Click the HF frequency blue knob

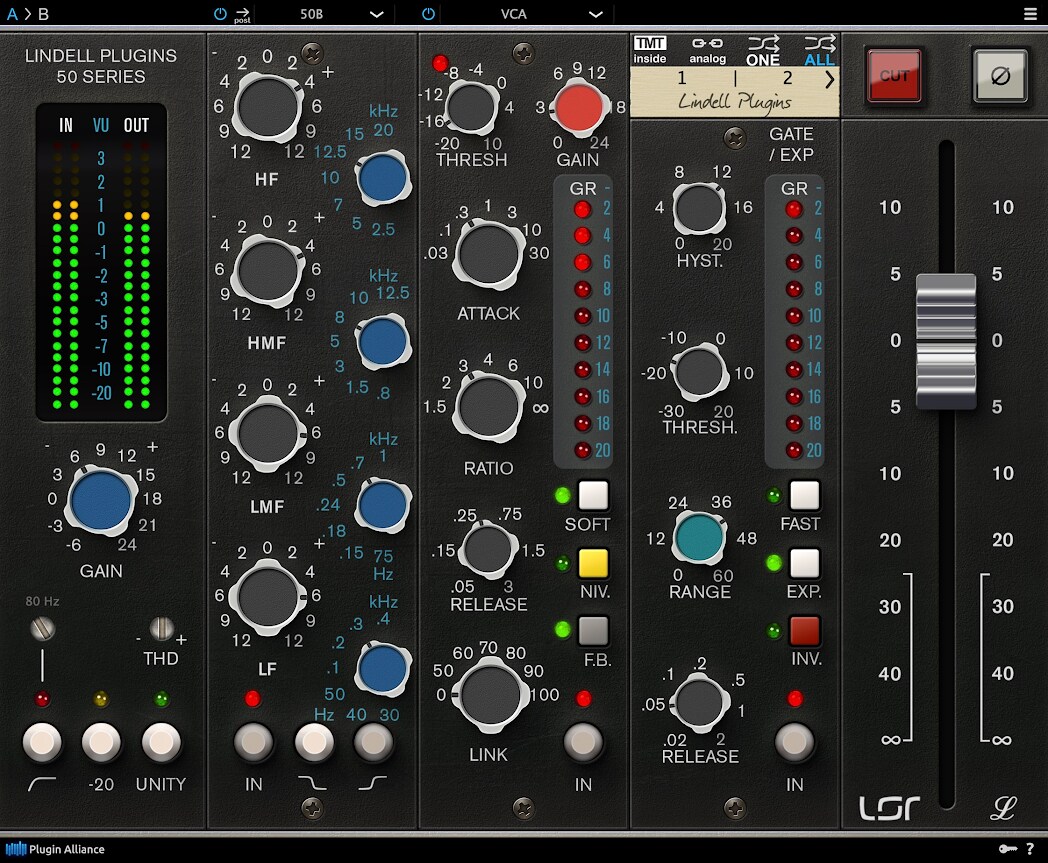382,178
